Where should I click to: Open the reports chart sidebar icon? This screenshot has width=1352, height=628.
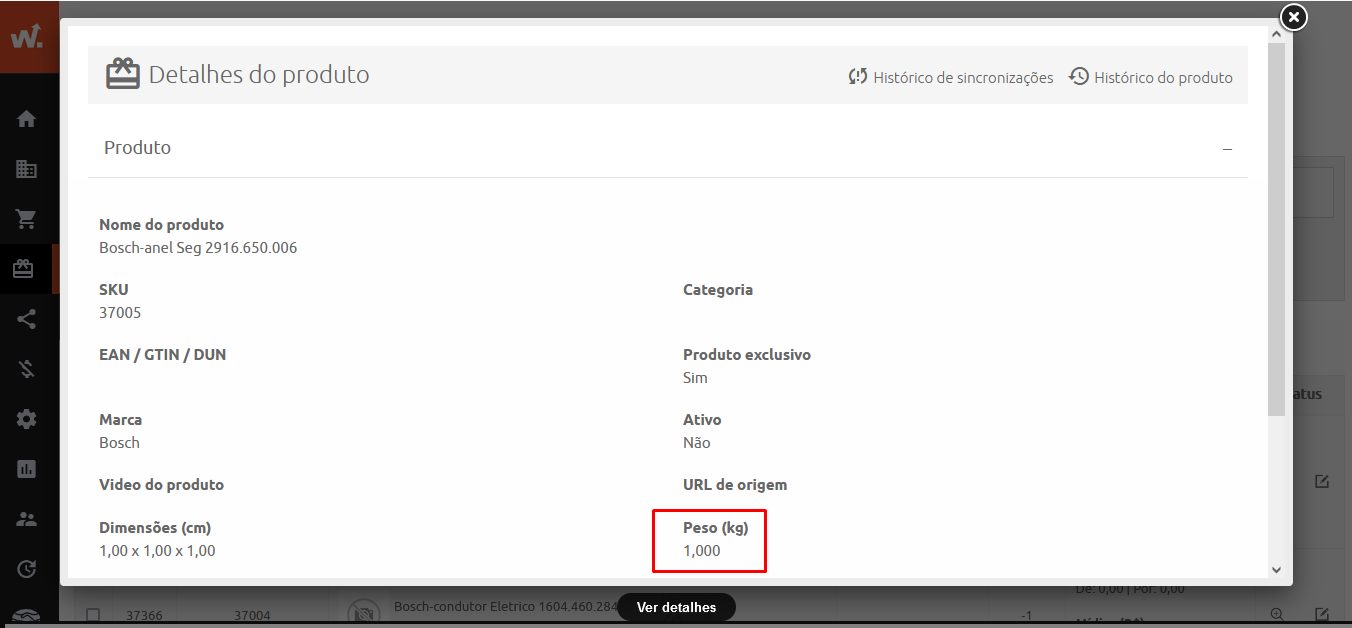pos(26,469)
